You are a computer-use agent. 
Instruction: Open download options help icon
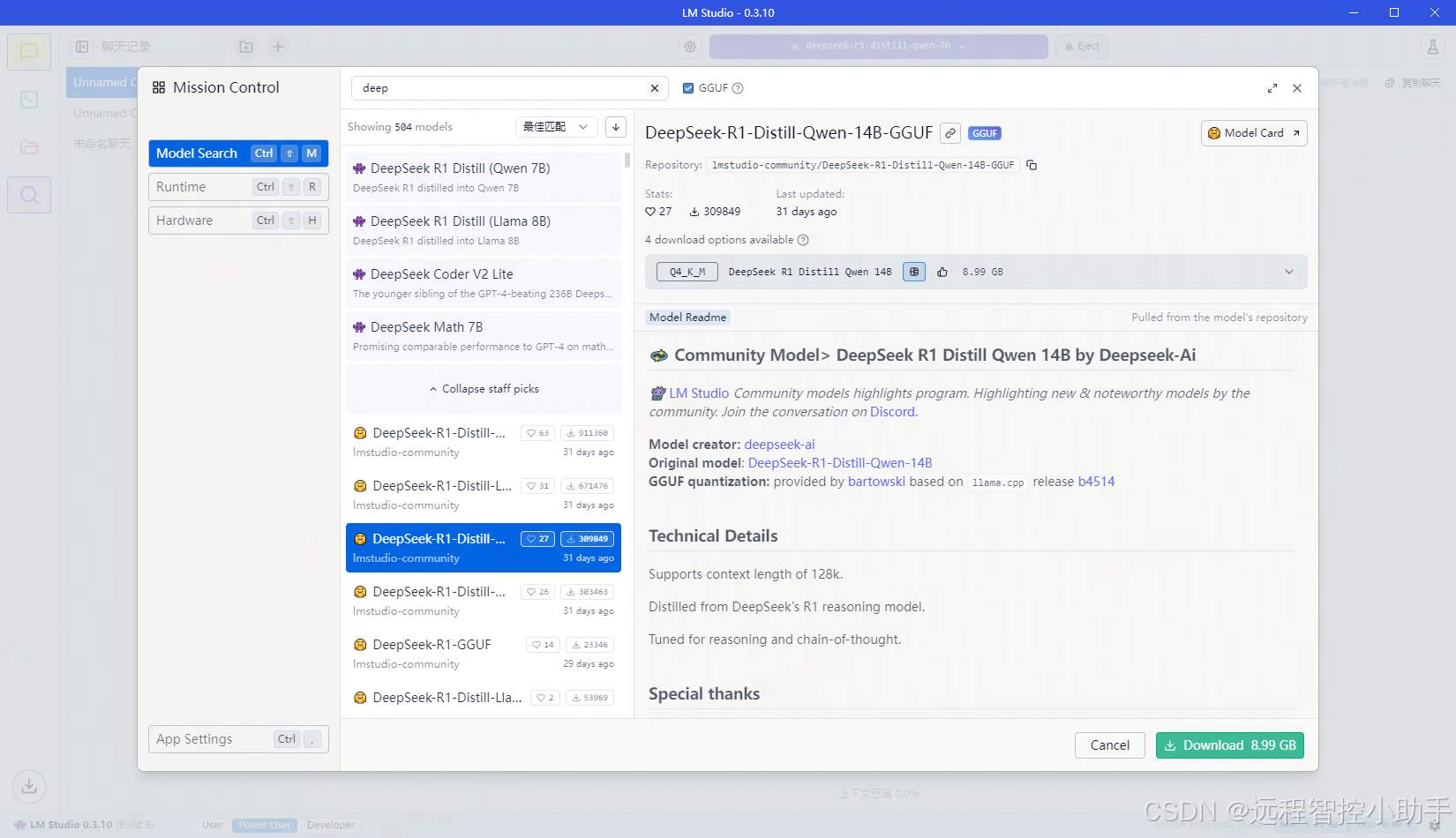pyautogui.click(x=803, y=240)
